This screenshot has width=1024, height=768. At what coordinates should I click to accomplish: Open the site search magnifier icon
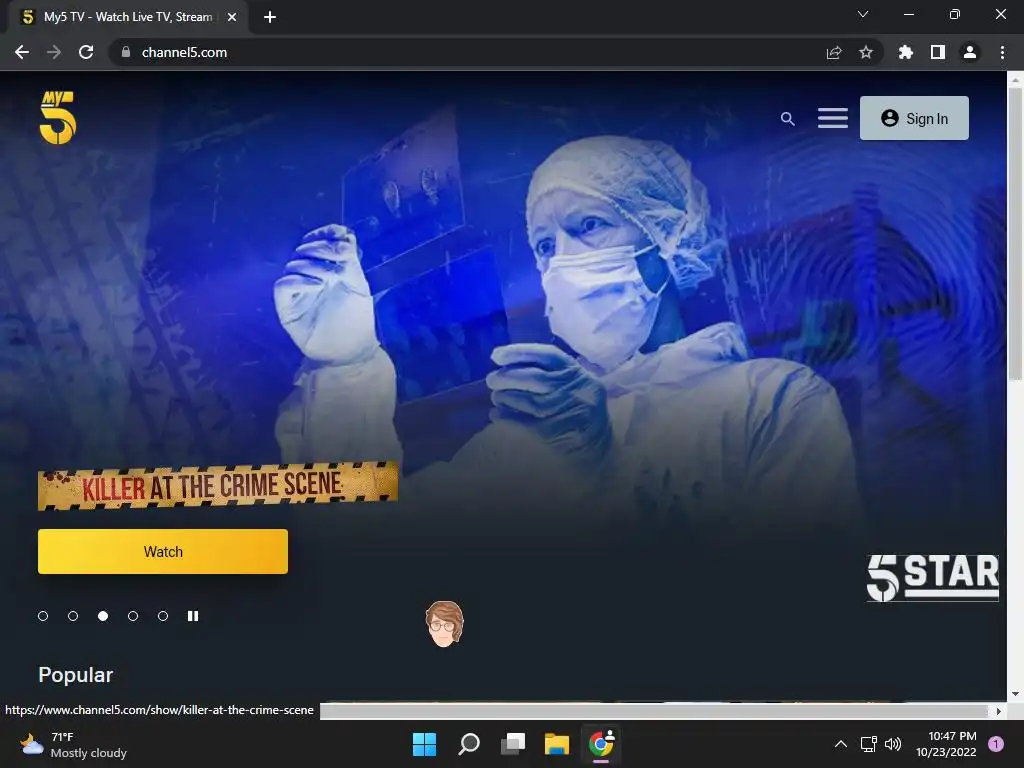click(x=788, y=119)
